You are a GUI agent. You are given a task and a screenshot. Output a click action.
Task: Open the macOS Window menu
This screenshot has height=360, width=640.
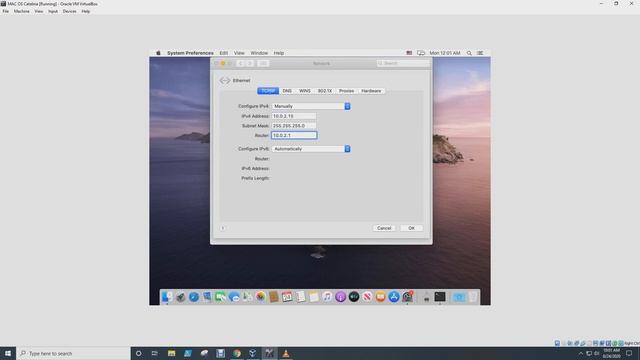click(259, 53)
